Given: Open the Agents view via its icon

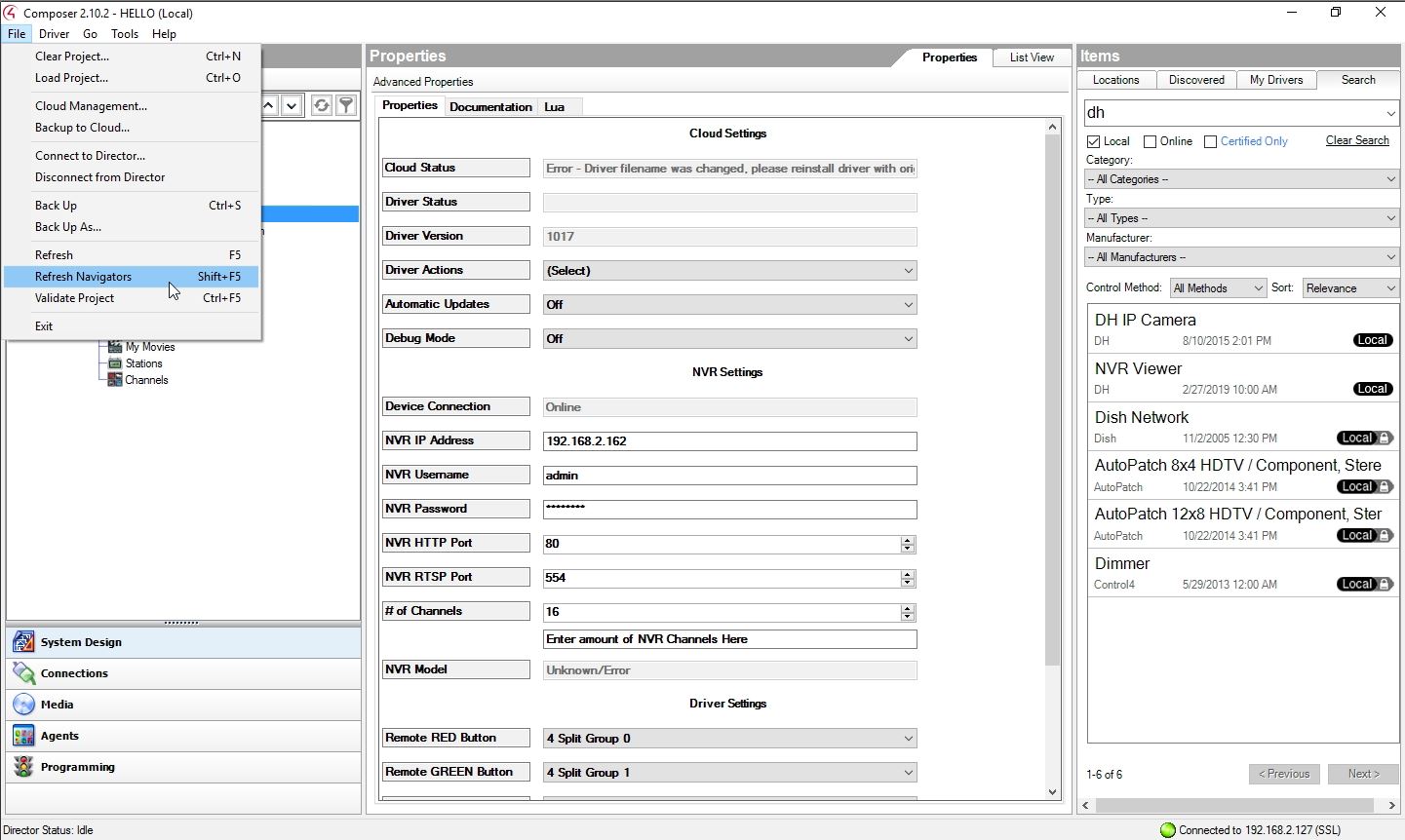Looking at the screenshot, I should coord(23,736).
